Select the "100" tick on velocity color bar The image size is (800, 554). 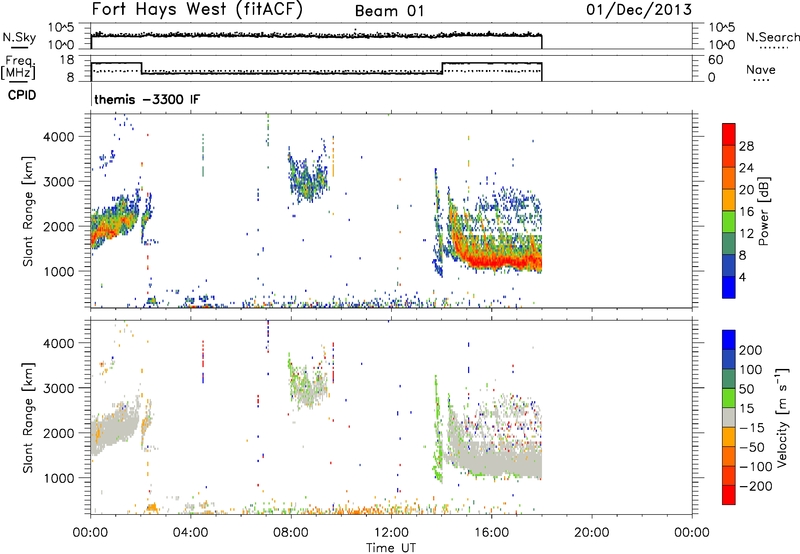[x=751, y=370]
